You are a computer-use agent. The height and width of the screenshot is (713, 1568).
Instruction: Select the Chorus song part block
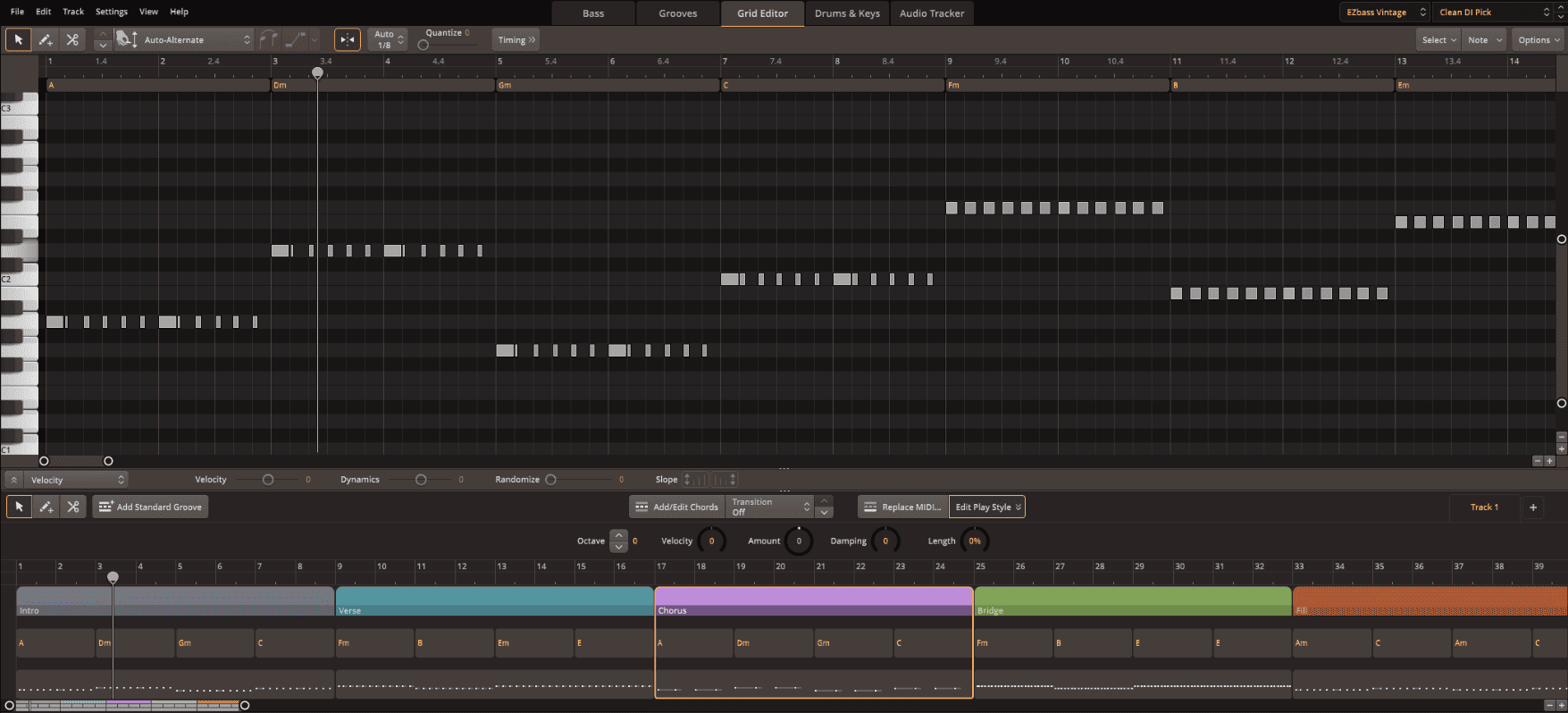814,600
